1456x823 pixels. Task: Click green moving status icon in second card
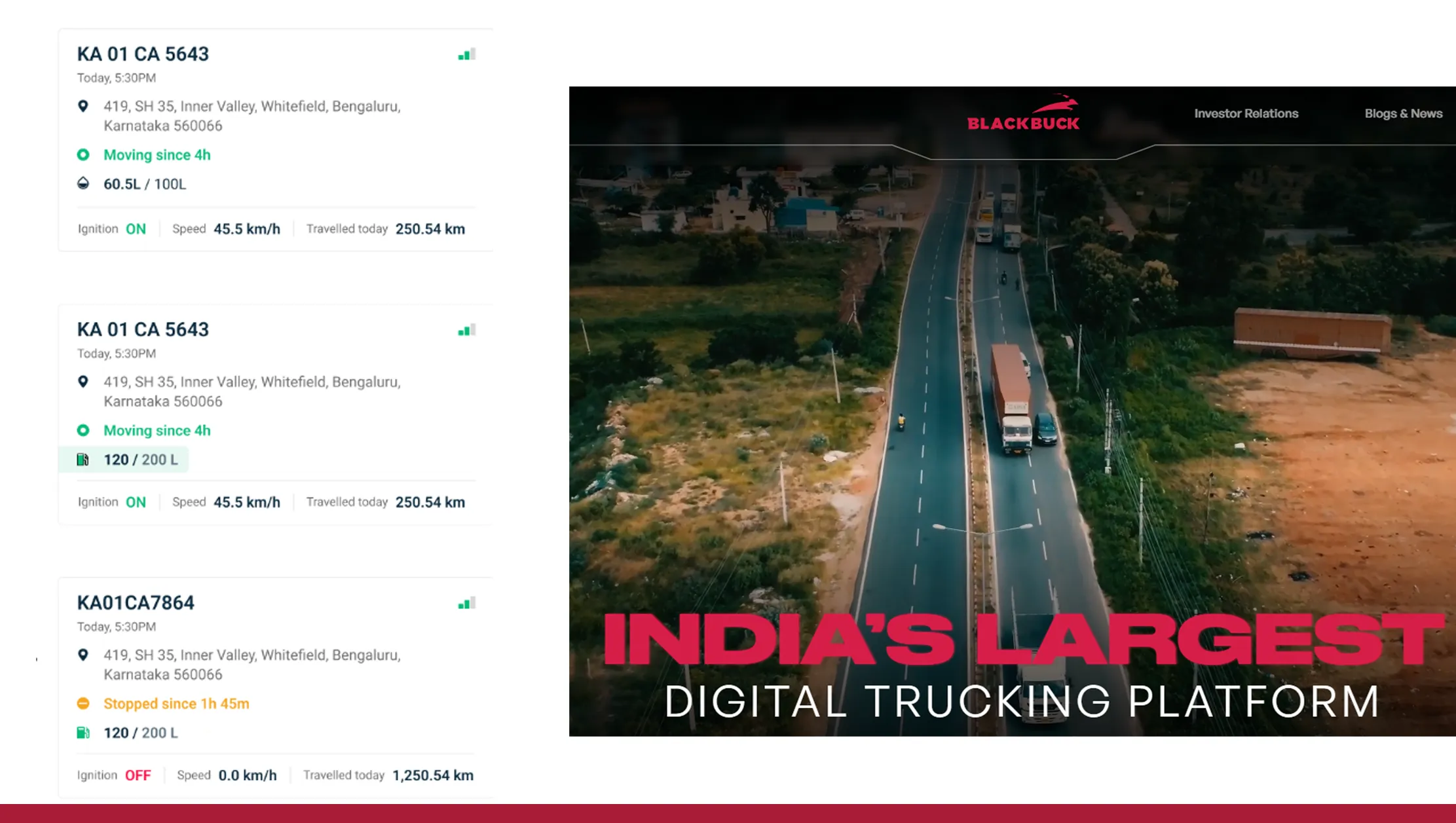coord(83,431)
